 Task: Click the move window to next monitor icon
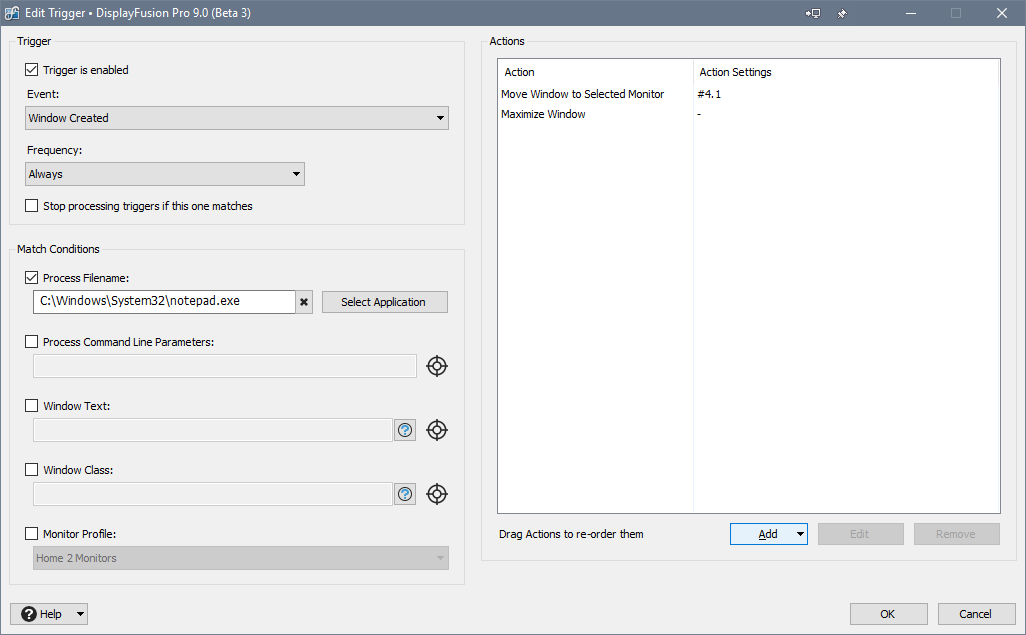(813, 13)
